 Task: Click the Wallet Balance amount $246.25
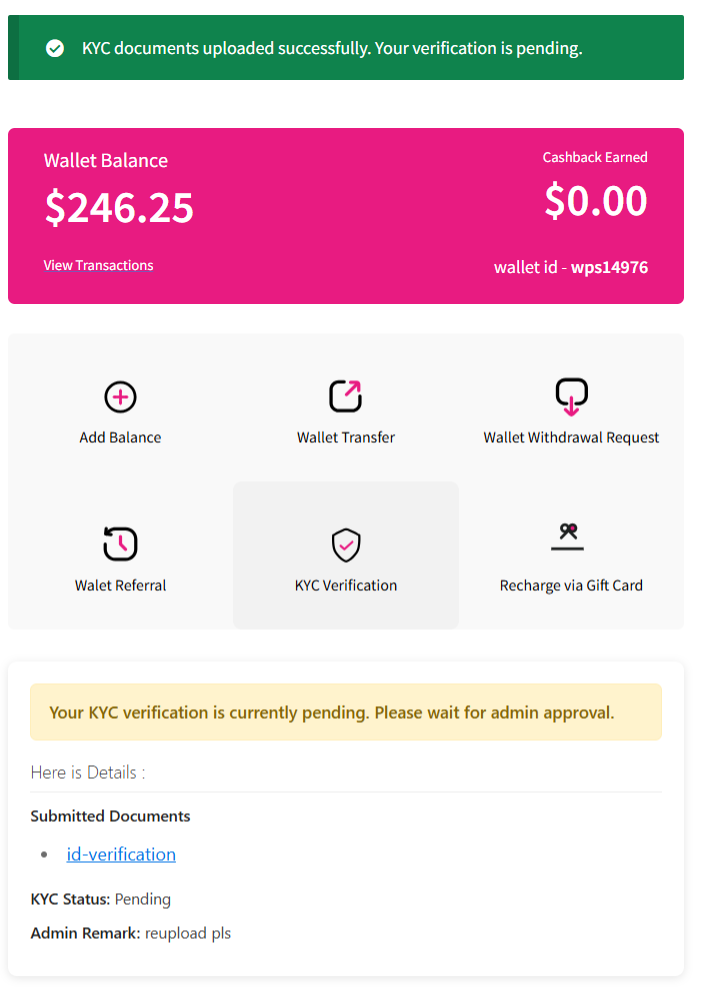[118, 209]
